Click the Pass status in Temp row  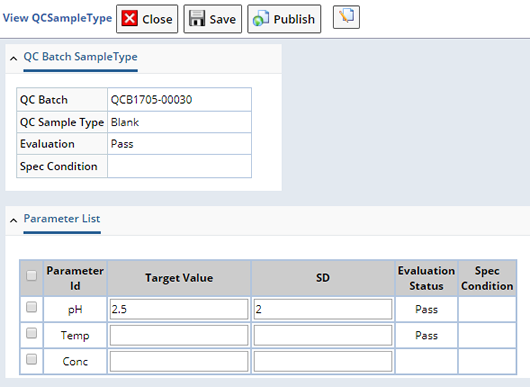pyautogui.click(x=426, y=335)
